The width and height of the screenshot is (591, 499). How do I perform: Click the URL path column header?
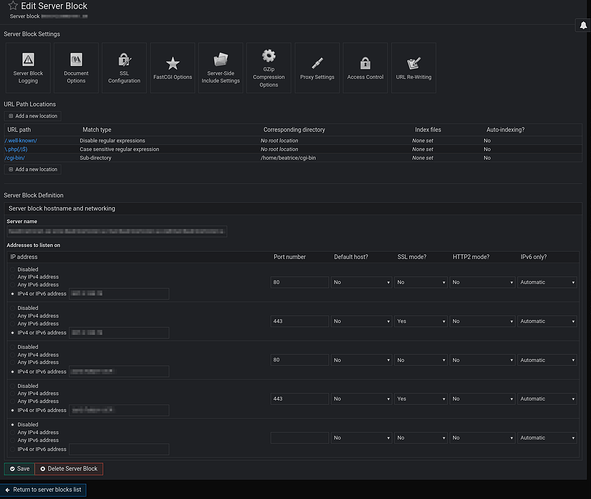19,130
